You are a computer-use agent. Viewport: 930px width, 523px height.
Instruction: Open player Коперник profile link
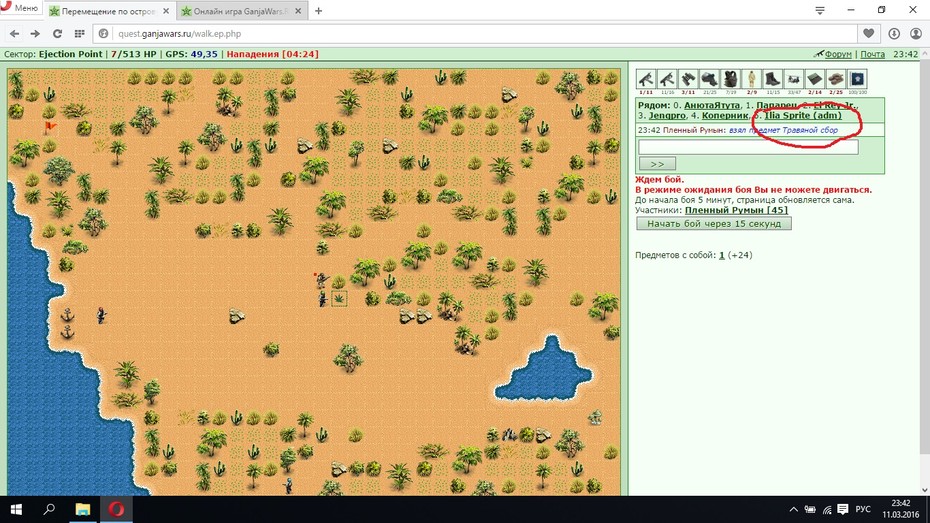725,115
